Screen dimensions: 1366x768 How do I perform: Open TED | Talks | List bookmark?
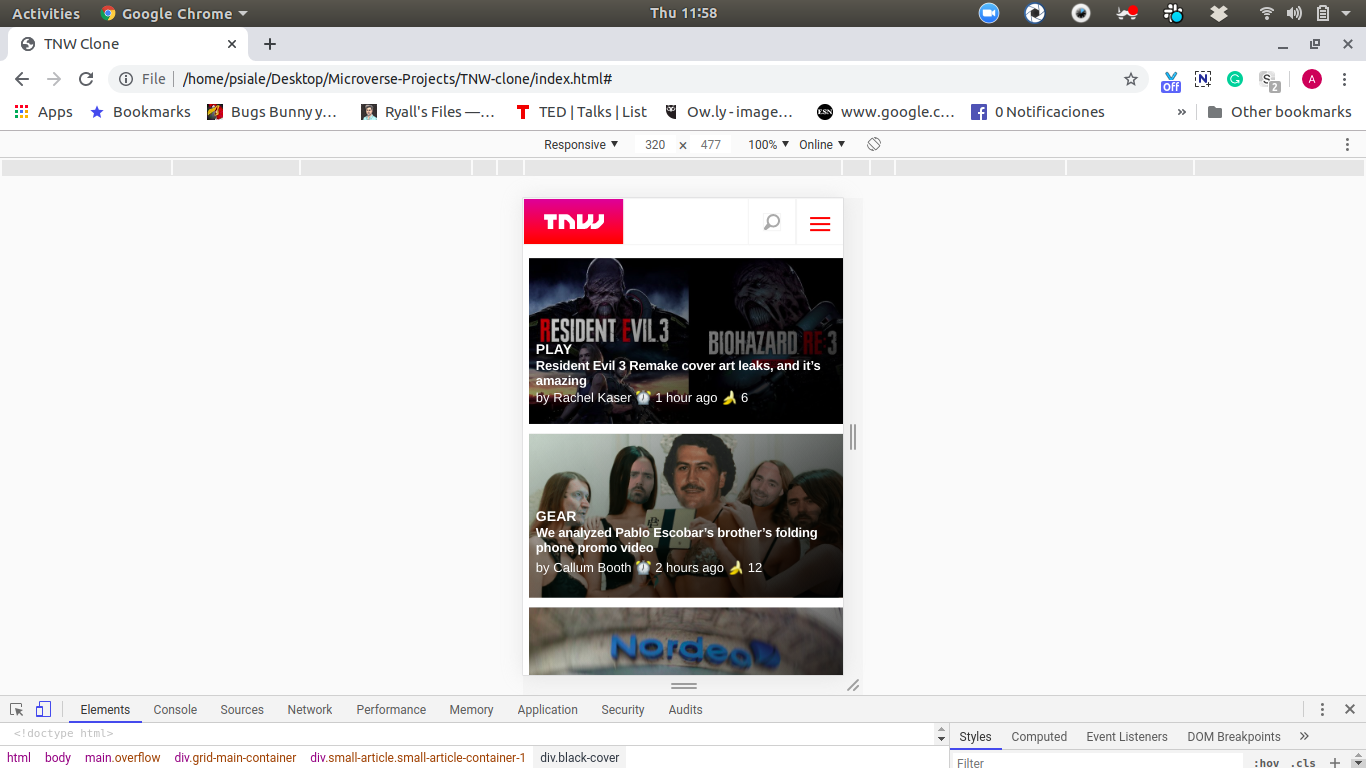[x=581, y=112]
